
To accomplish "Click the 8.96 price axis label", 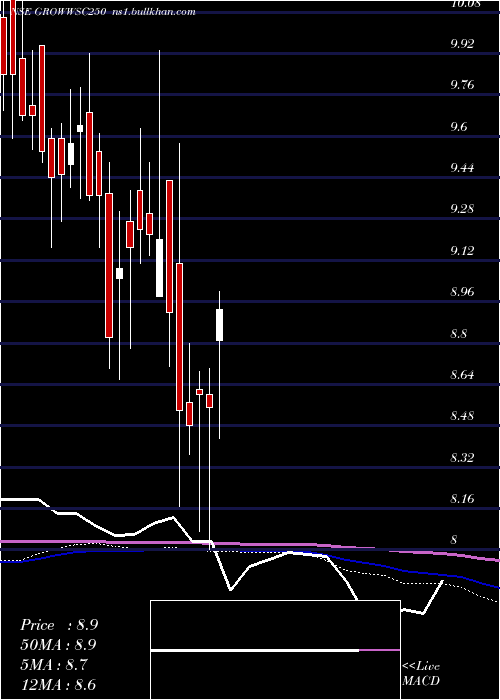I will (462, 292).
